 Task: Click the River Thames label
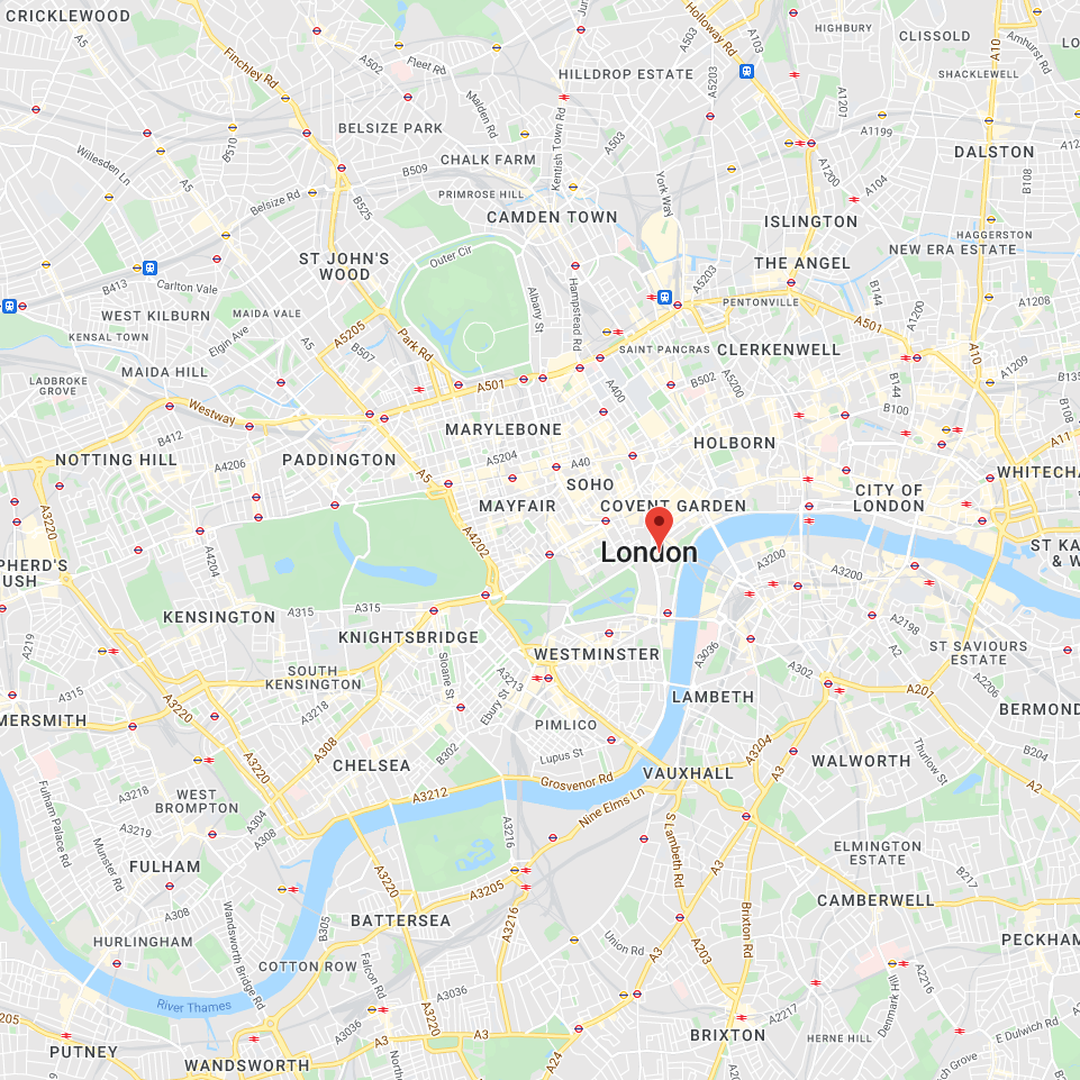pos(194,1006)
